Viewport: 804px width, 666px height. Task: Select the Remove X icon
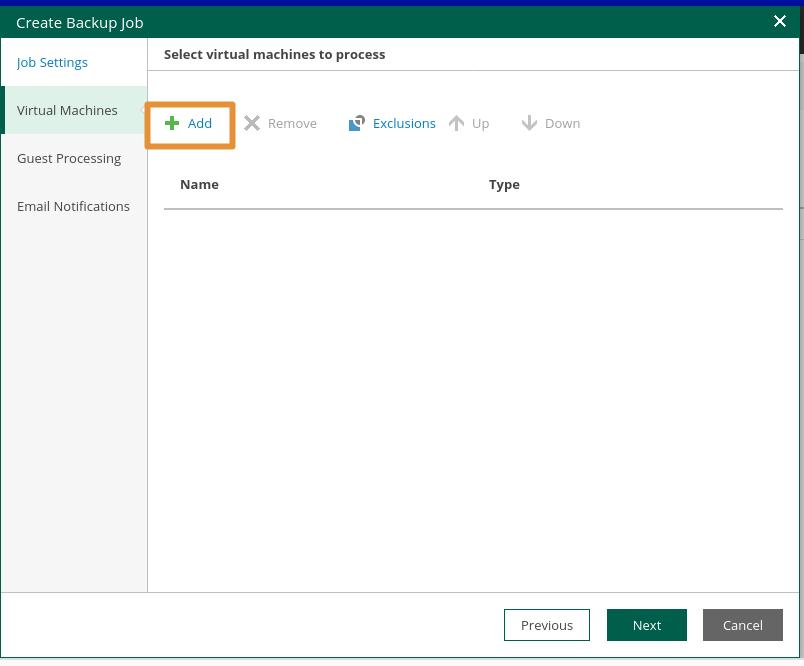pyautogui.click(x=253, y=123)
